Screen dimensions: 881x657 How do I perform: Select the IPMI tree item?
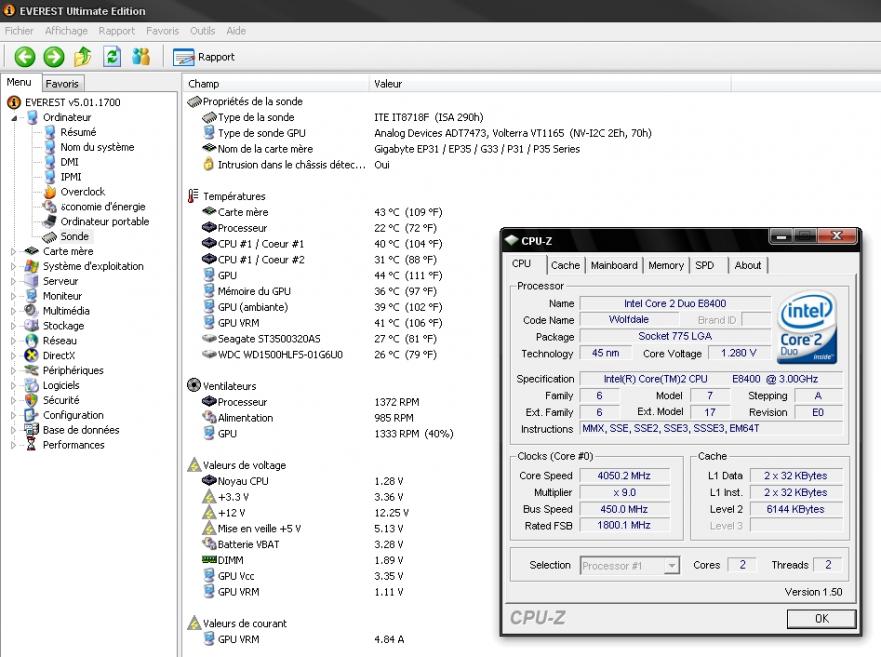pyautogui.click(x=71, y=176)
